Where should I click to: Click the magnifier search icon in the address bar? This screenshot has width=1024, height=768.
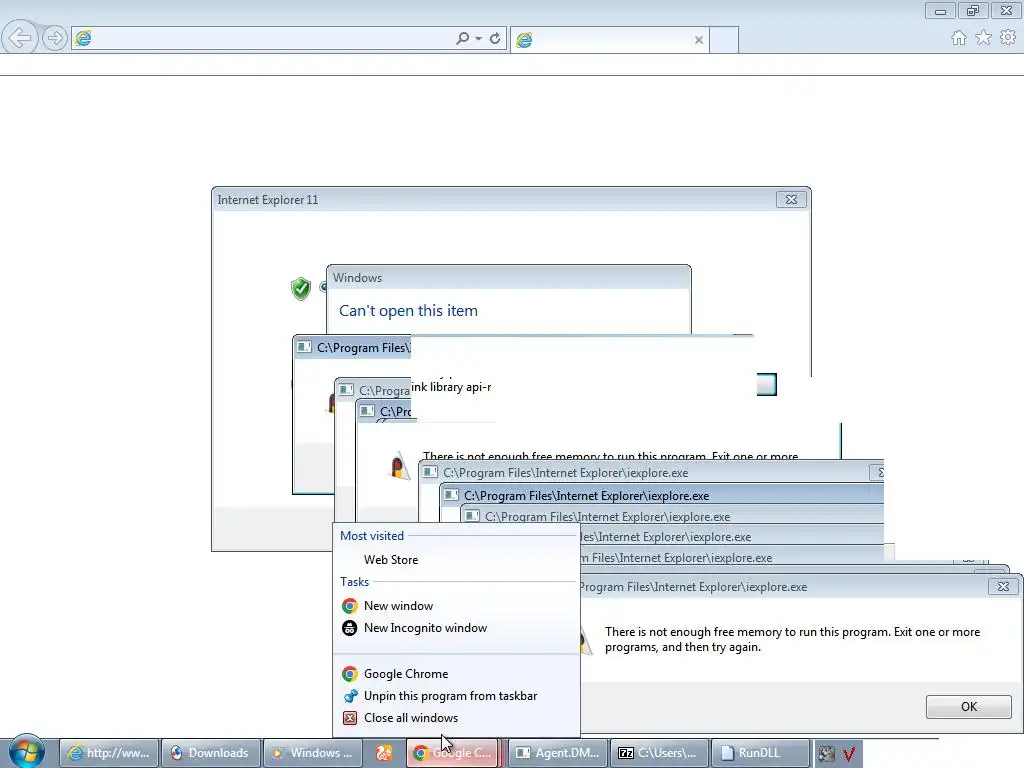click(462, 39)
